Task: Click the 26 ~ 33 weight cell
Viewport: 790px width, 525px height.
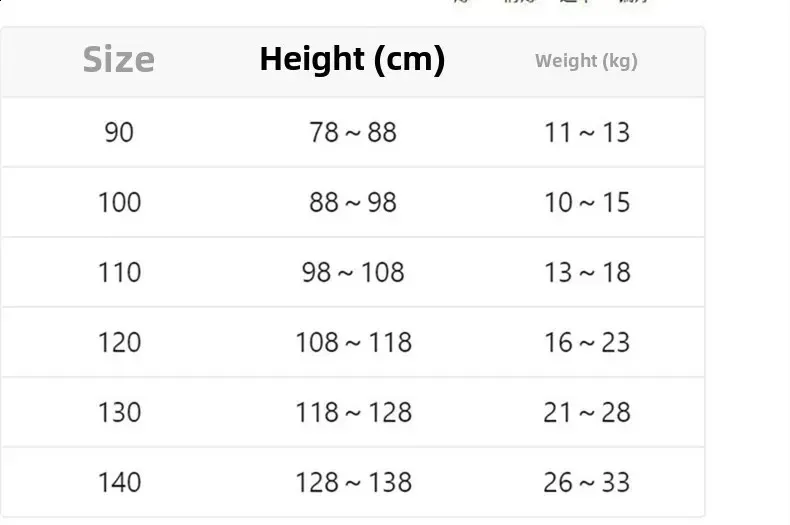Action: pyautogui.click(x=587, y=483)
